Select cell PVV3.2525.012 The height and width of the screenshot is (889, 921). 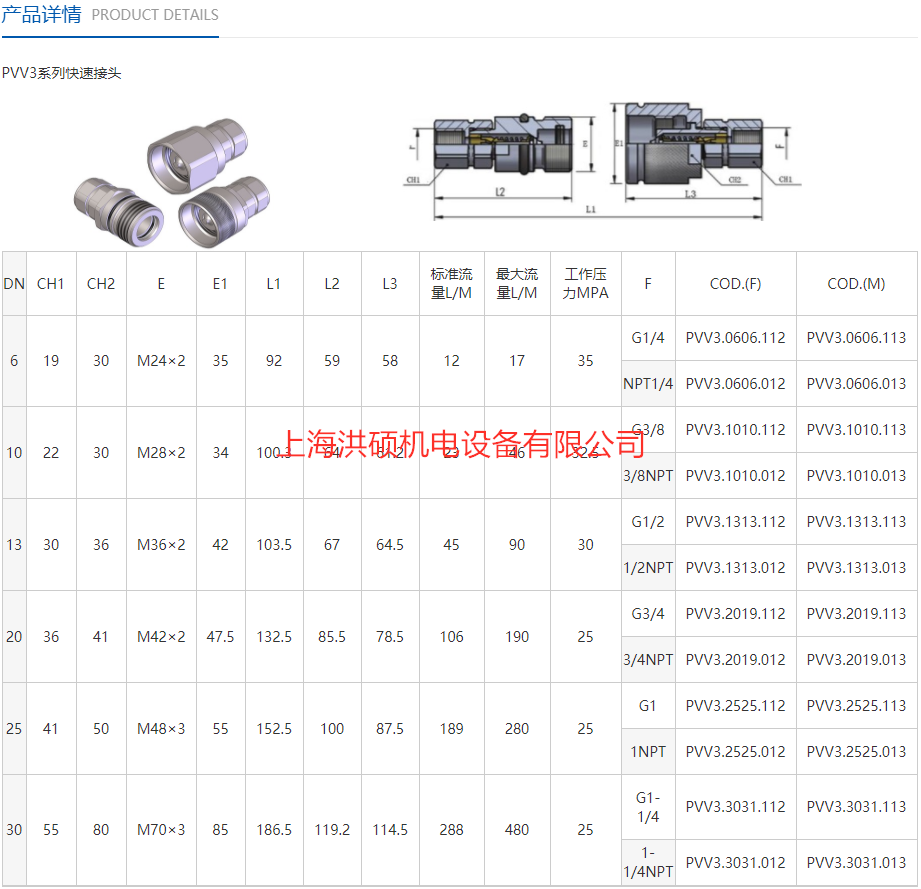point(735,752)
